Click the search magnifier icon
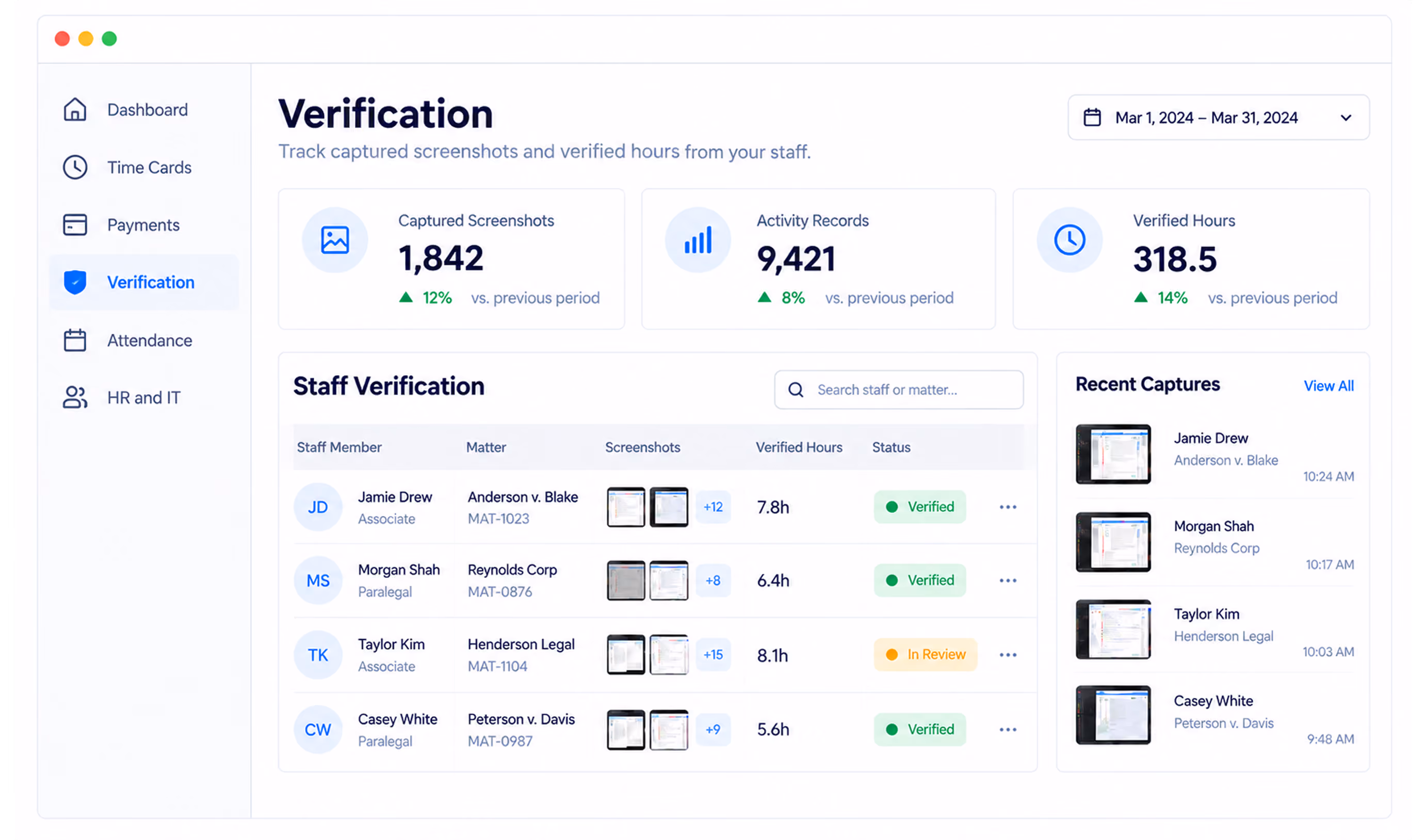This screenshot has width=1426, height=840. [796, 390]
